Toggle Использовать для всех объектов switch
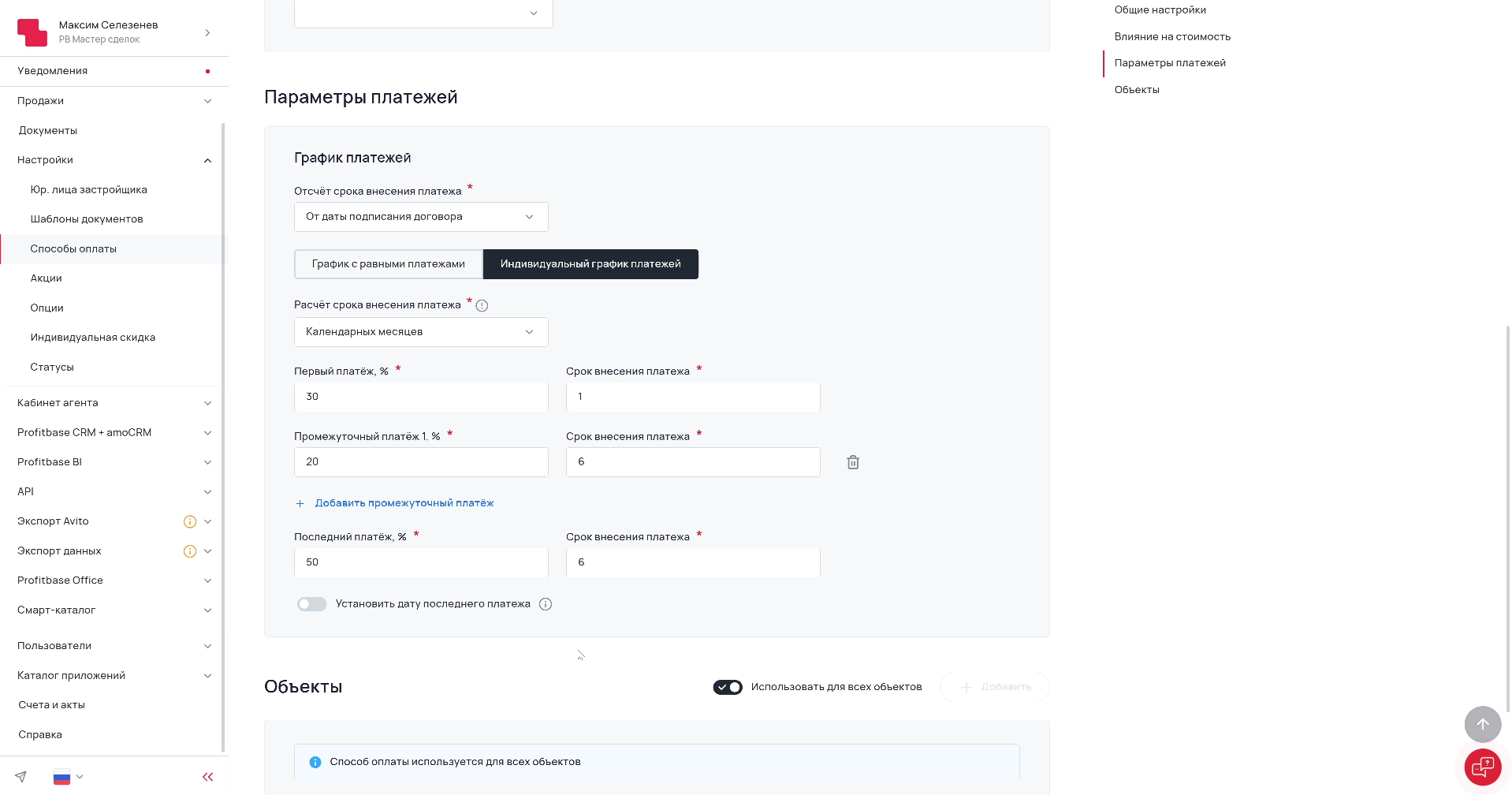Image resolution: width=1512 pixels, height=795 pixels. pos(728,687)
